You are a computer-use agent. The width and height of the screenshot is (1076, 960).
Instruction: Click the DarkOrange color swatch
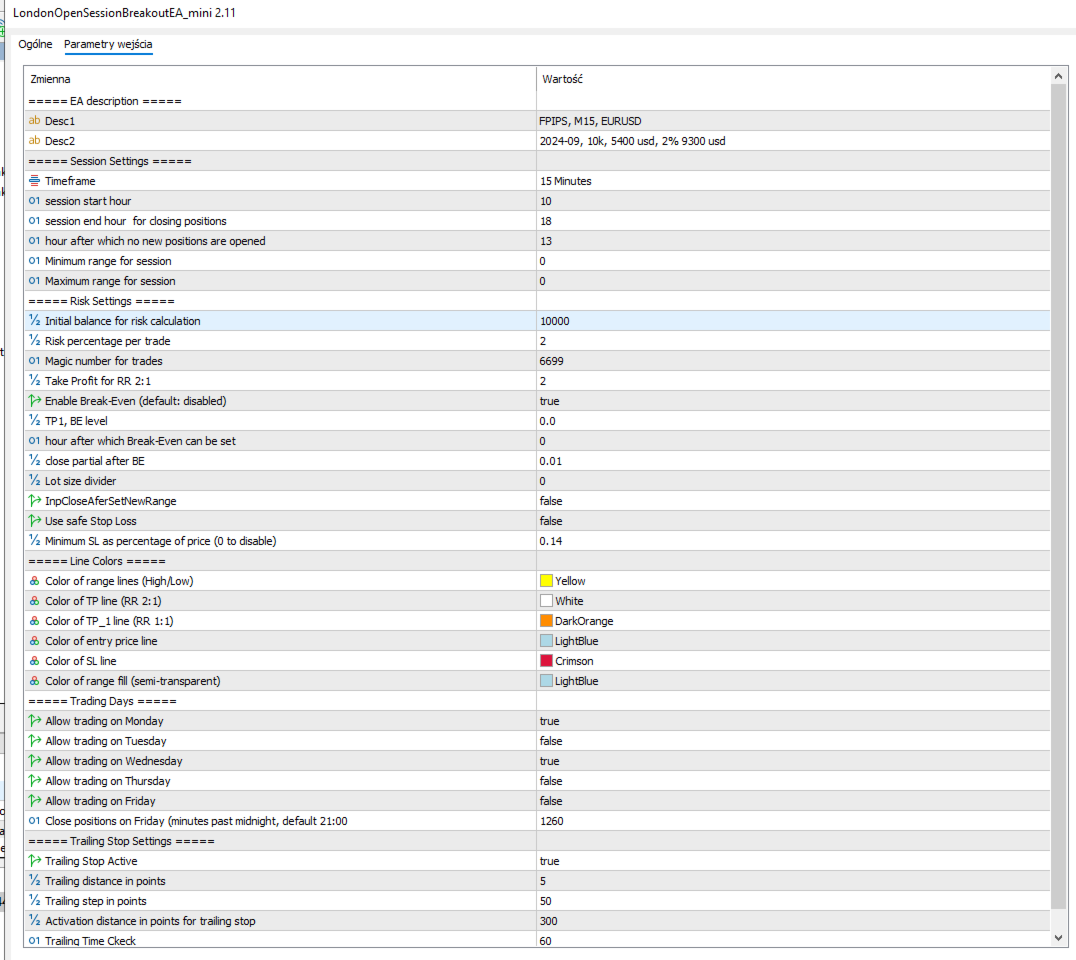pos(546,620)
